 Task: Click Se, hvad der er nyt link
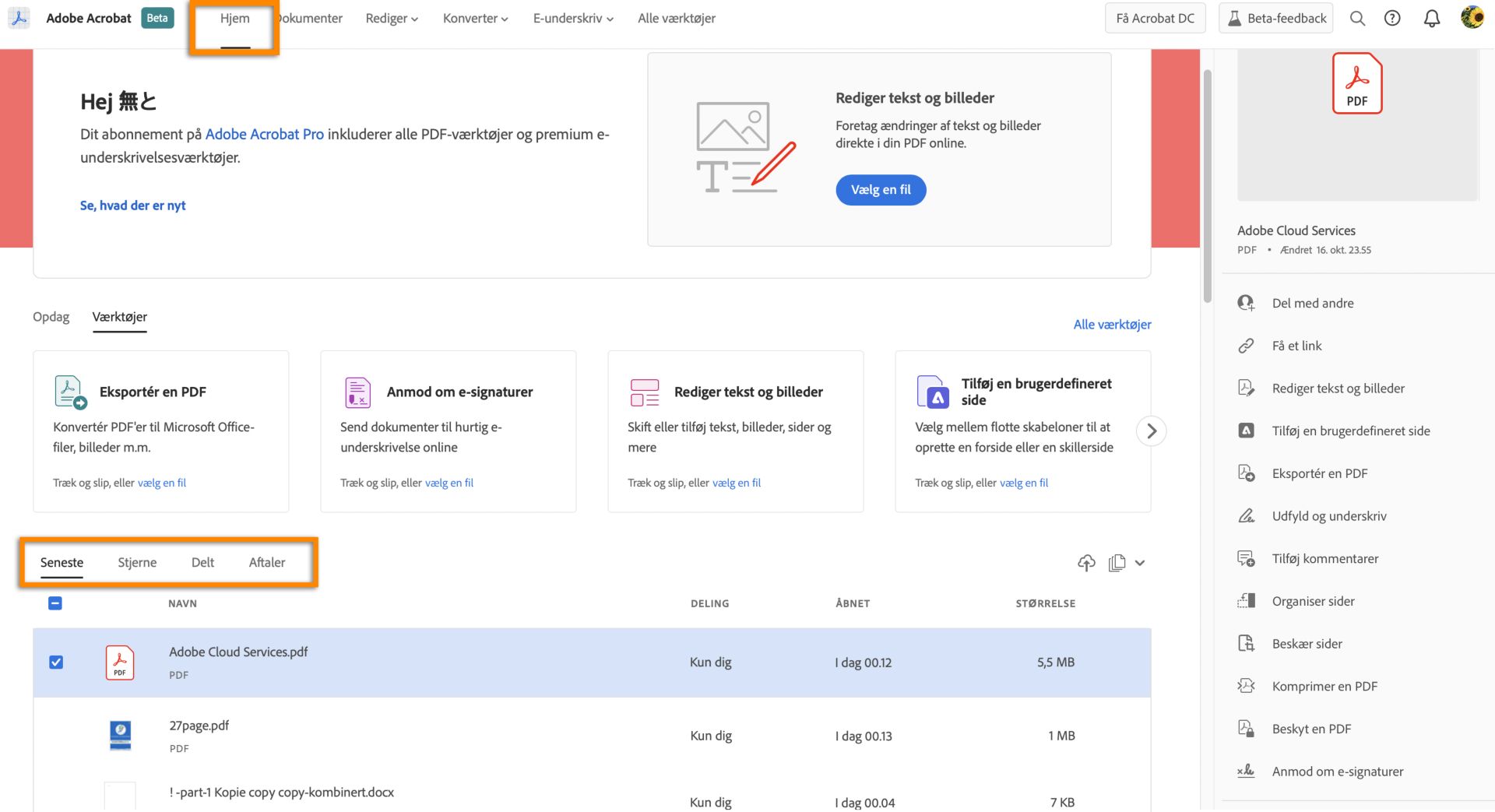click(x=132, y=206)
